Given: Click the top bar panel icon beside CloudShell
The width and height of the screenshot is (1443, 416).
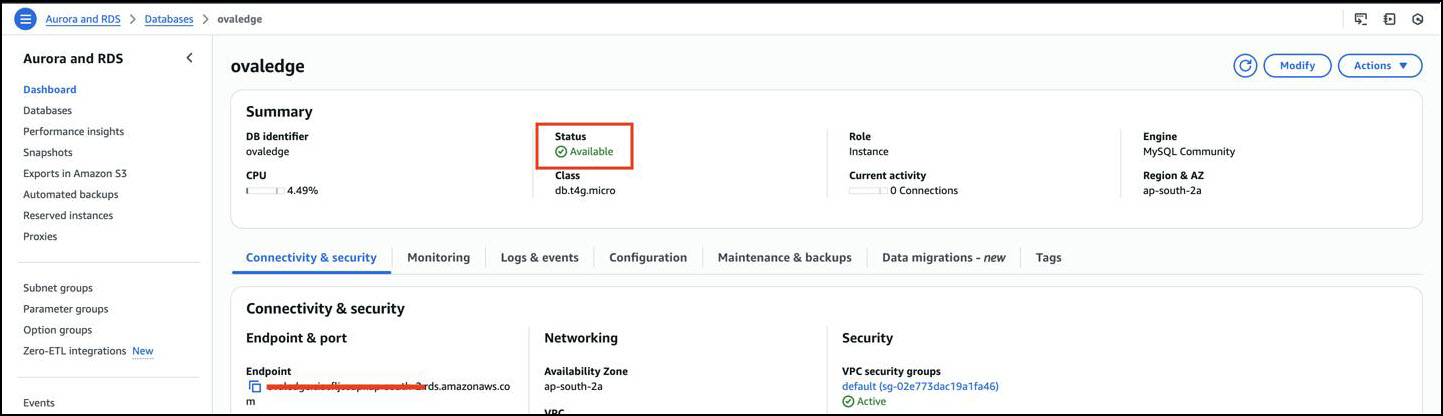Looking at the screenshot, I should point(1389,19).
